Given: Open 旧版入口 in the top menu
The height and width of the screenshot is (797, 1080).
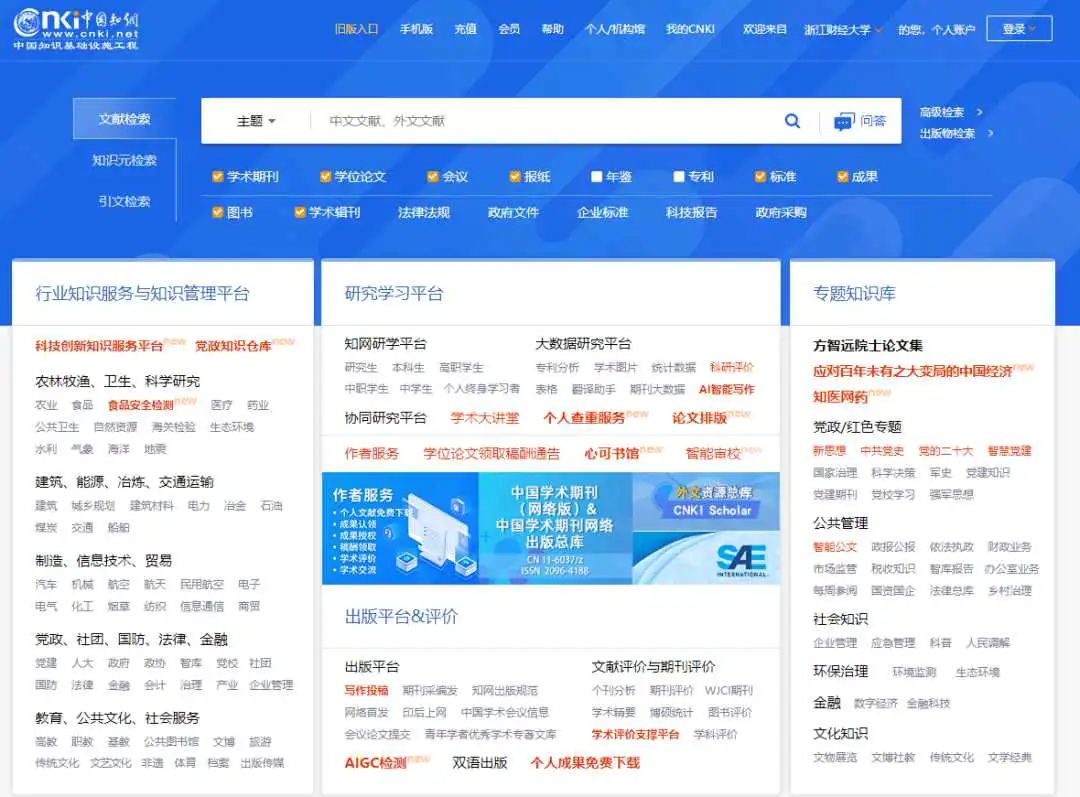Looking at the screenshot, I should click(x=356, y=29).
